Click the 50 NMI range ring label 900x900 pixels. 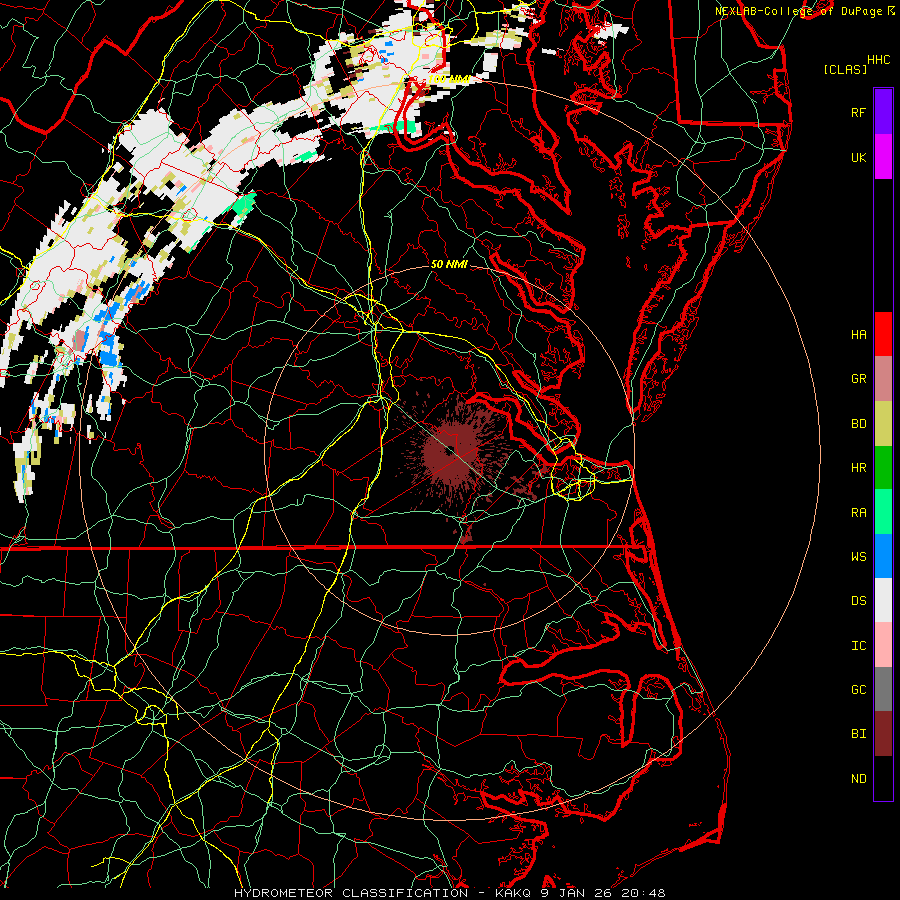pos(449,264)
